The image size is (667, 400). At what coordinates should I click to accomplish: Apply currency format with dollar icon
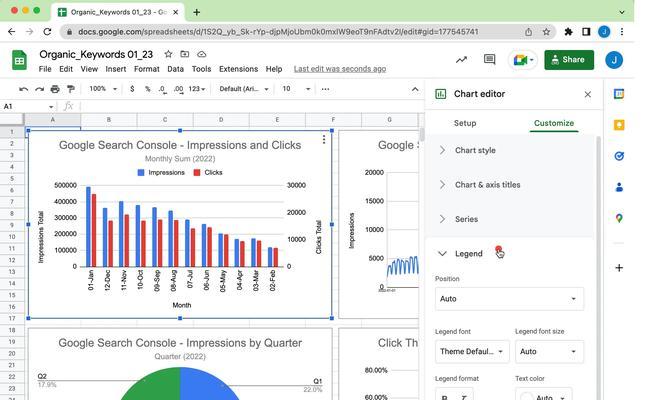tap(132, 89)
